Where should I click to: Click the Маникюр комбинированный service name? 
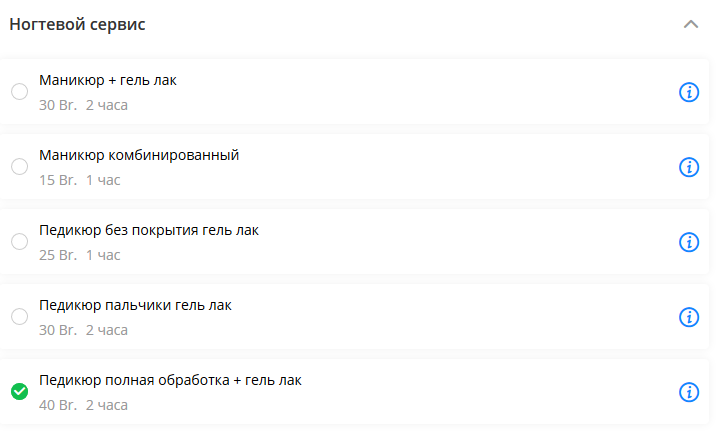pyautogui.click(x=139, y=155)
